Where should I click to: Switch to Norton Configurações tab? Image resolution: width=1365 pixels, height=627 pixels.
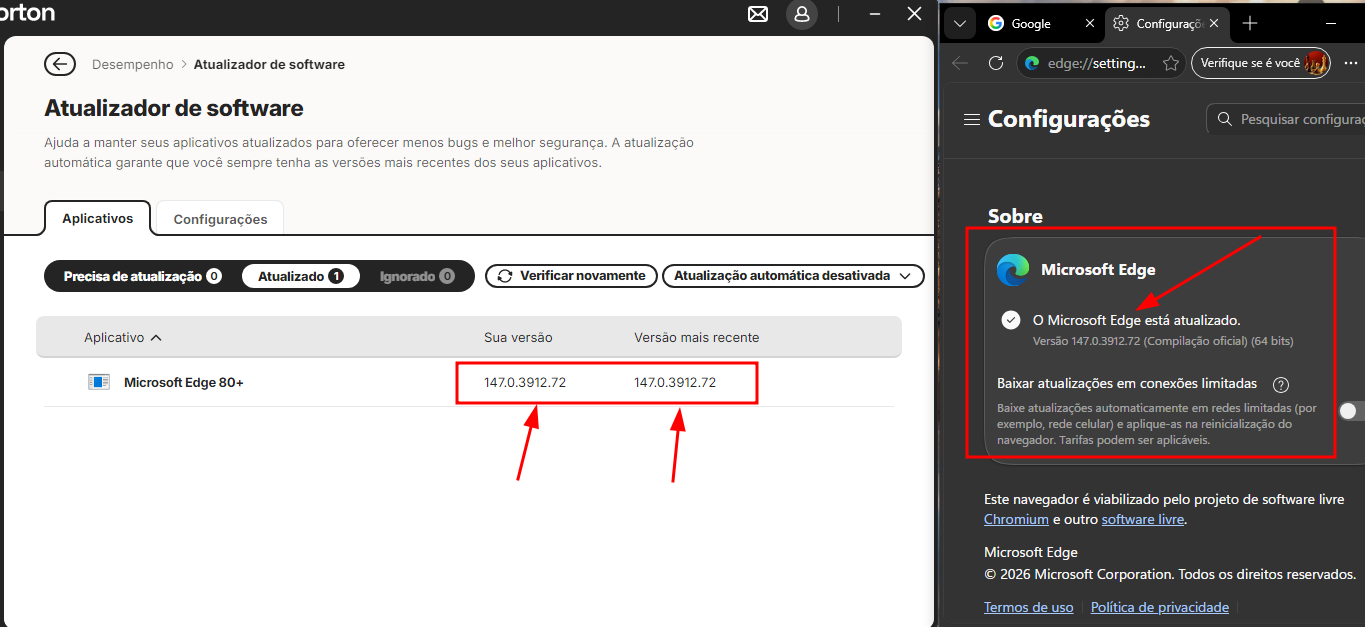coord(220,219)
